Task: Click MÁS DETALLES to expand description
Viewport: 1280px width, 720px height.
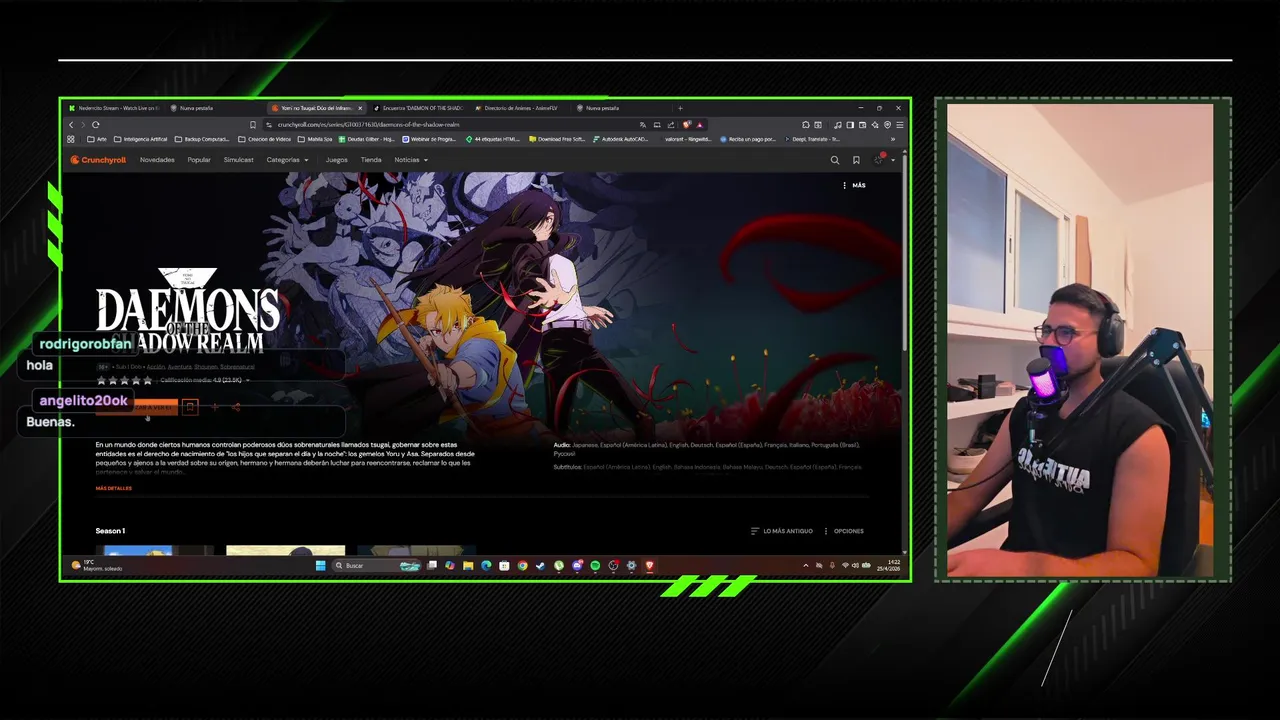Action: (x=113, y=488)
